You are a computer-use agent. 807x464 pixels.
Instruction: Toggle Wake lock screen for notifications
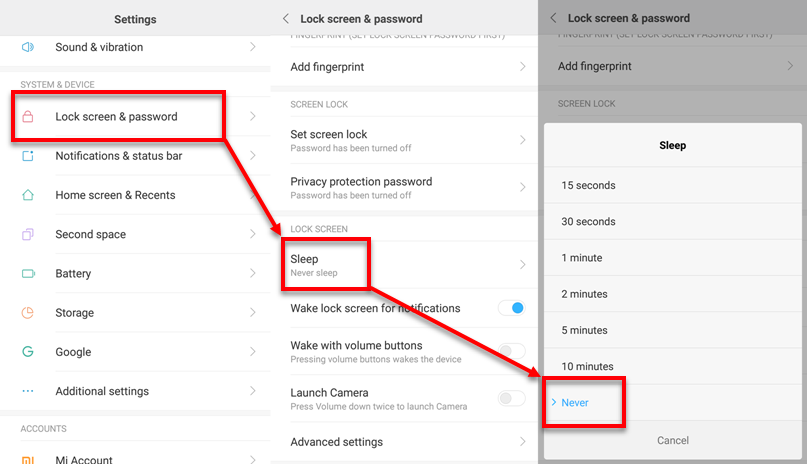coord(511,308)
